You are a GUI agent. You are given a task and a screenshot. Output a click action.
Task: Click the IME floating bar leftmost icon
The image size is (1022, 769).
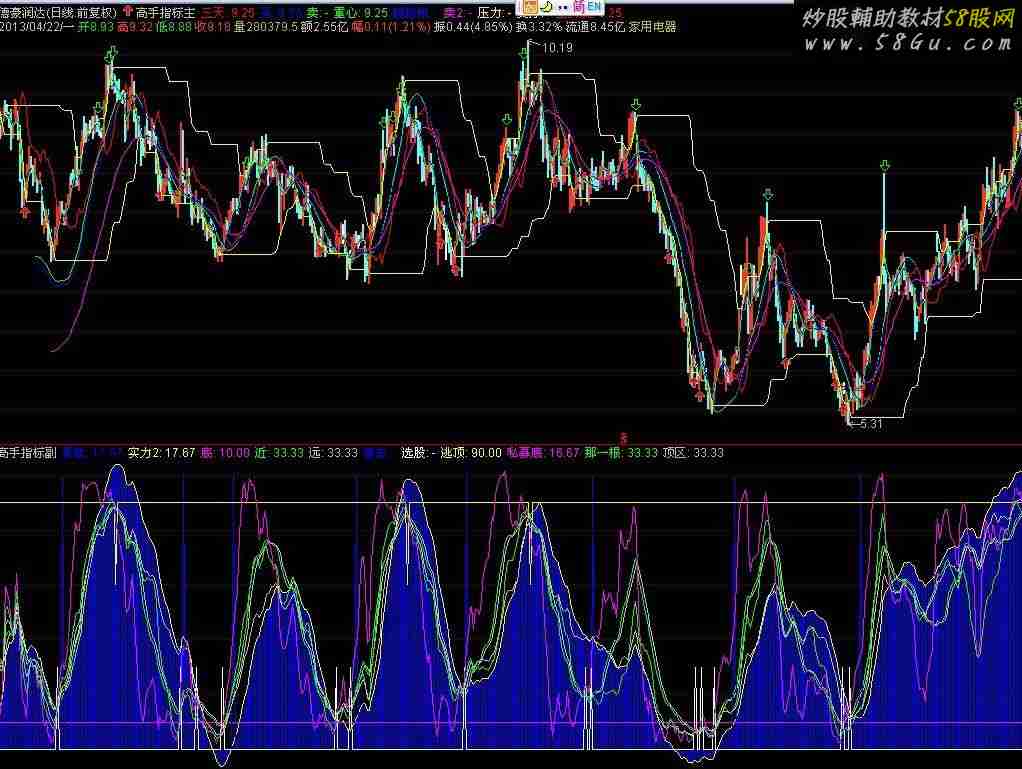point(530,7)
